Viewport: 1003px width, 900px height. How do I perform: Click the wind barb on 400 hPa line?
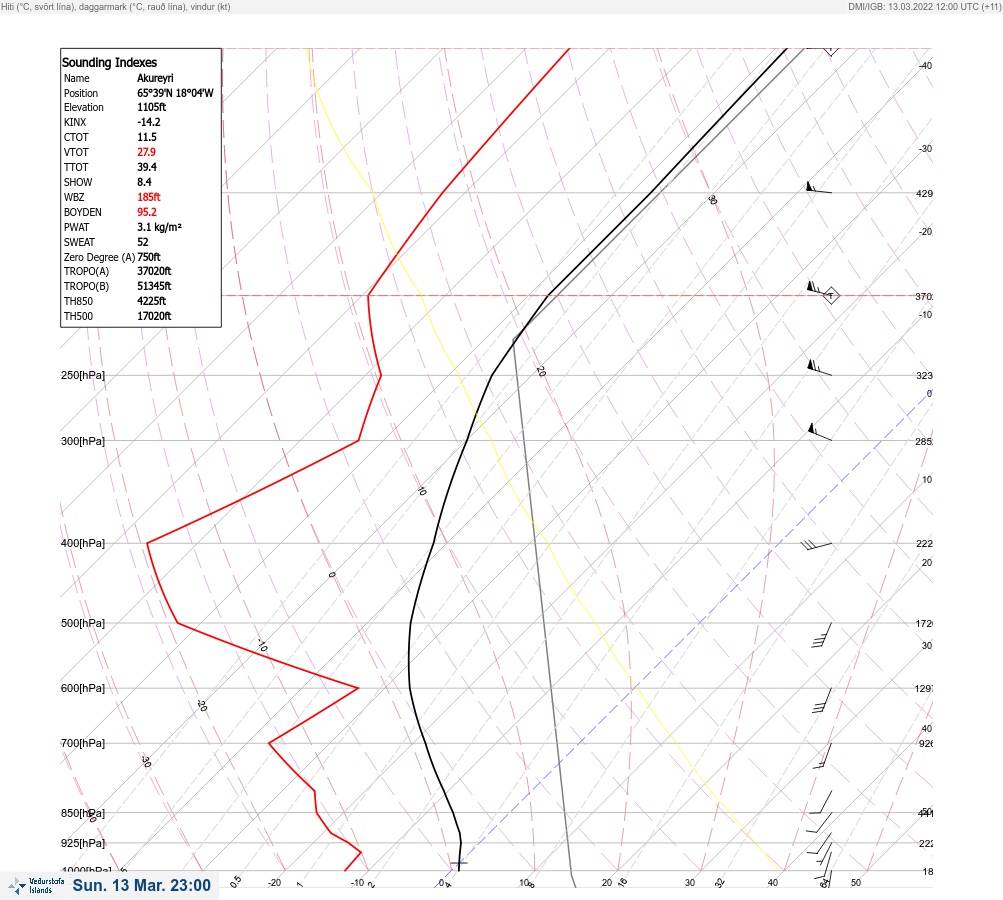pos(816,545)
